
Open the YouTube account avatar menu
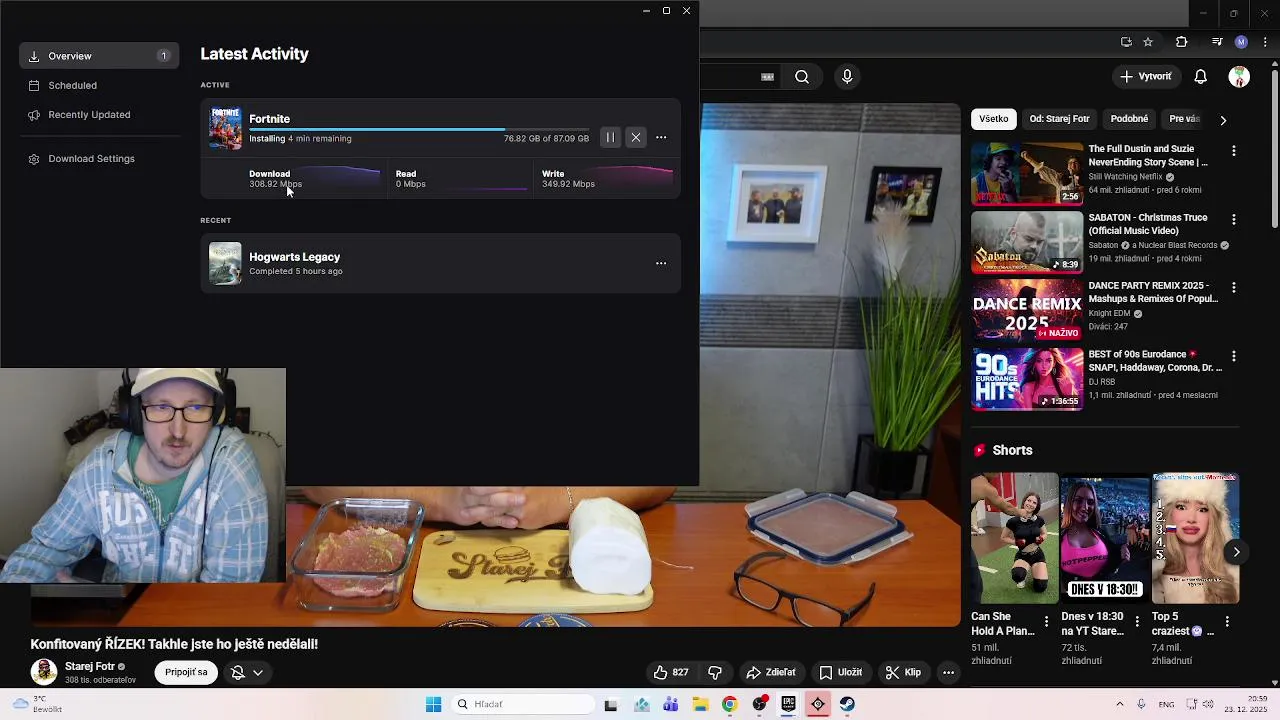(x=1239, y=77)
